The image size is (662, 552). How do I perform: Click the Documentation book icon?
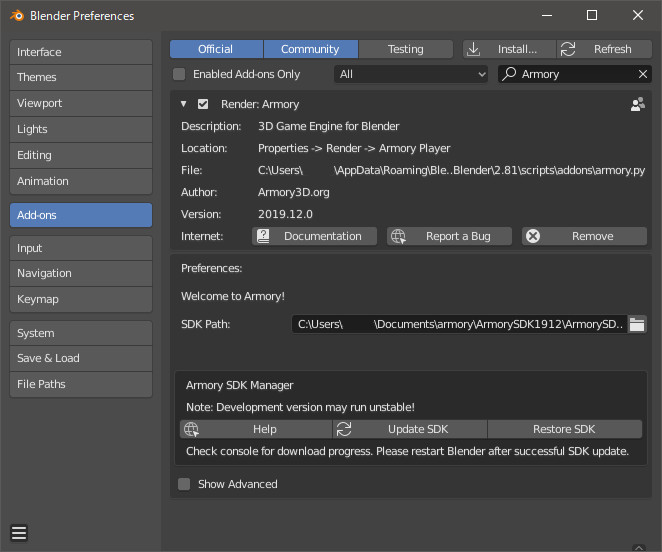point(263,236)
